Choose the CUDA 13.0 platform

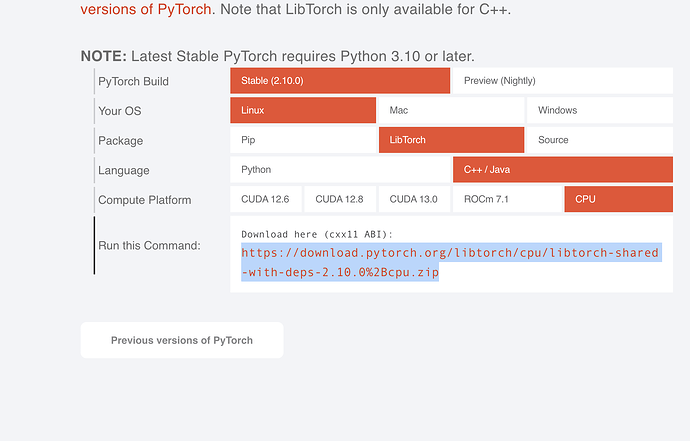coord(414,199)
